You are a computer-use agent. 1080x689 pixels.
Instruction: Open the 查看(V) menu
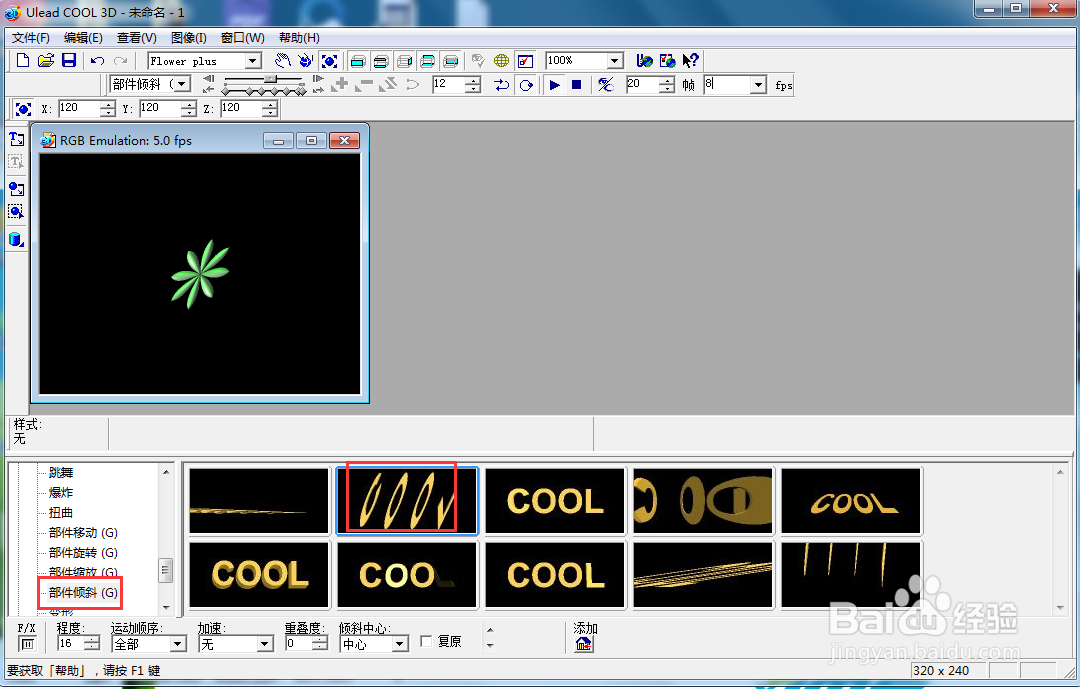click(x=136, y=38)
